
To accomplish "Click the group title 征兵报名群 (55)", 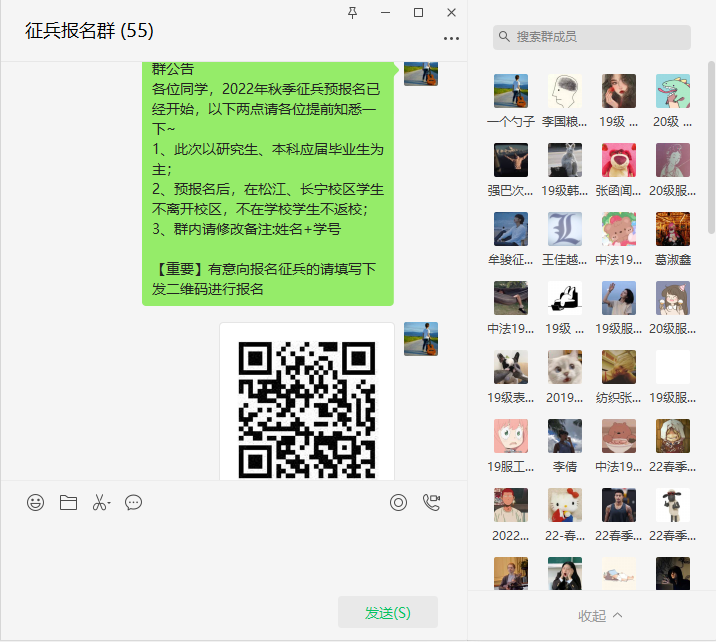I will [x=89, y=31].
